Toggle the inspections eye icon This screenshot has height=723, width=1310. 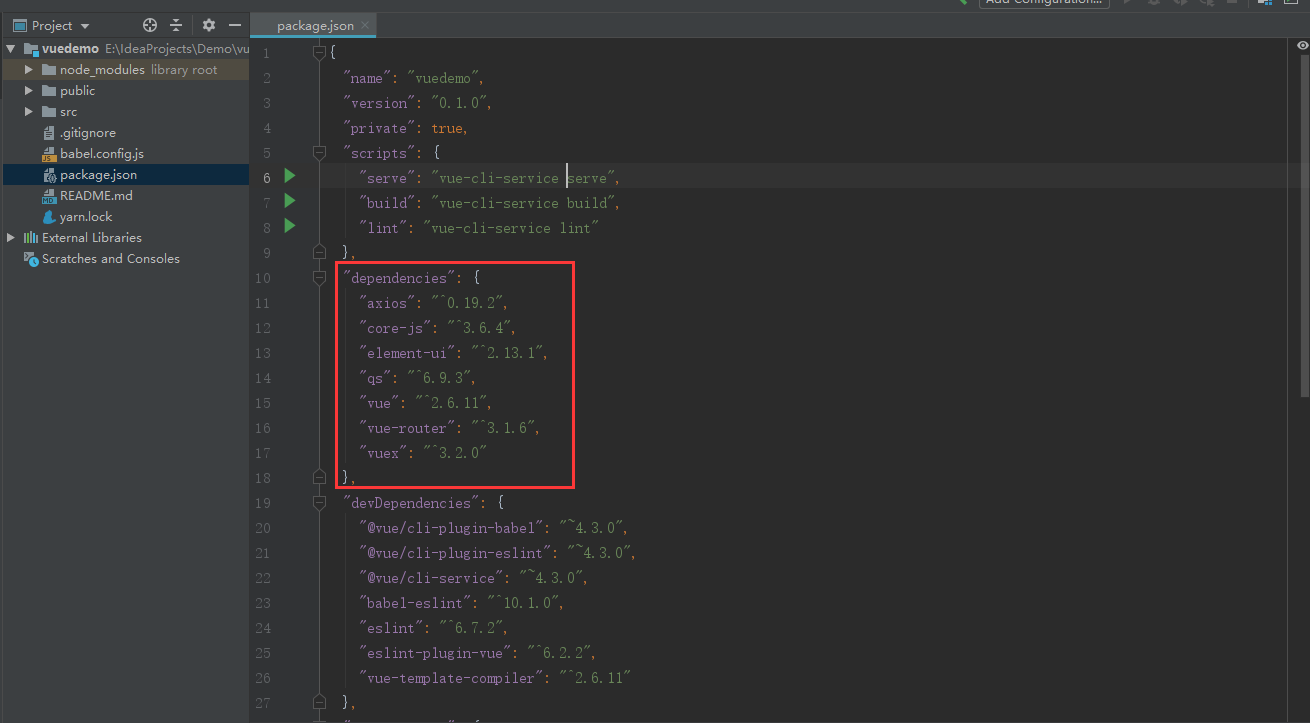click(1302, 46)
